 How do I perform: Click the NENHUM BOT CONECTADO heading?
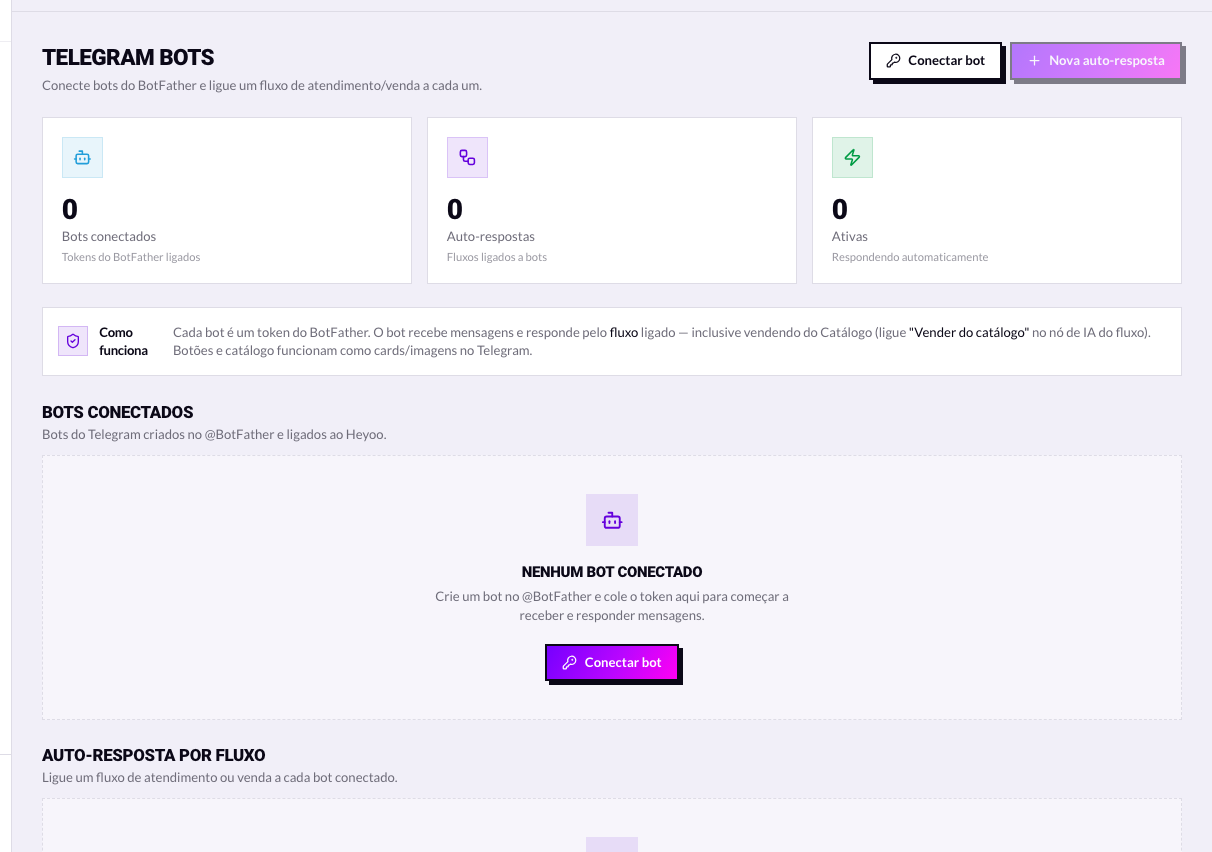[612, 572]
